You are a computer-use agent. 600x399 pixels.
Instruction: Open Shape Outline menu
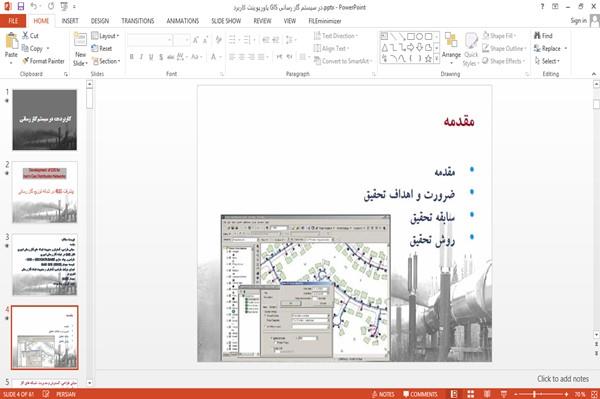pyautogui.click(x=504, y=49)
